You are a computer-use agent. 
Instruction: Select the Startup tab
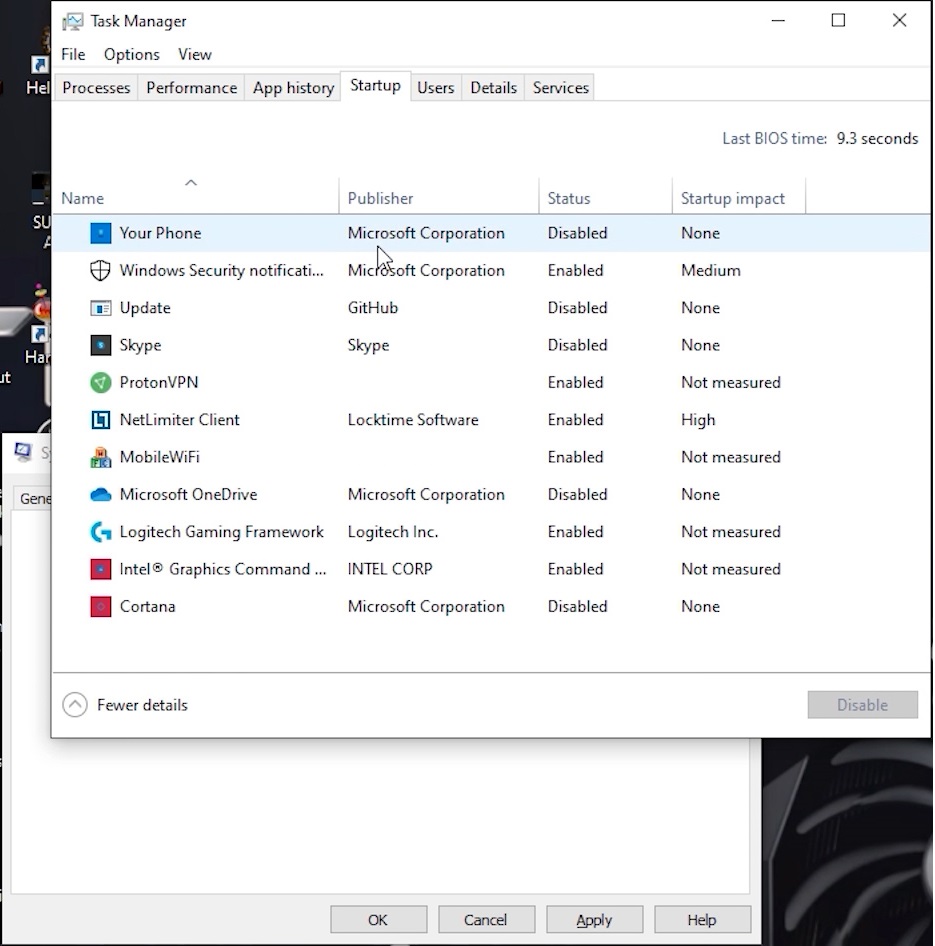coord(375,86)
